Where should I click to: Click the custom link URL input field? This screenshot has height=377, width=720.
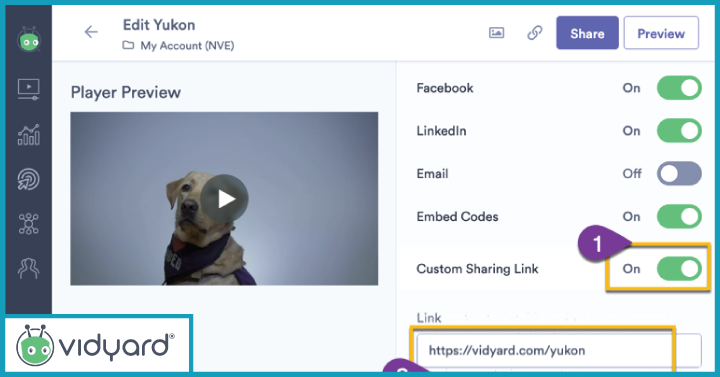[x=559, y=350]
